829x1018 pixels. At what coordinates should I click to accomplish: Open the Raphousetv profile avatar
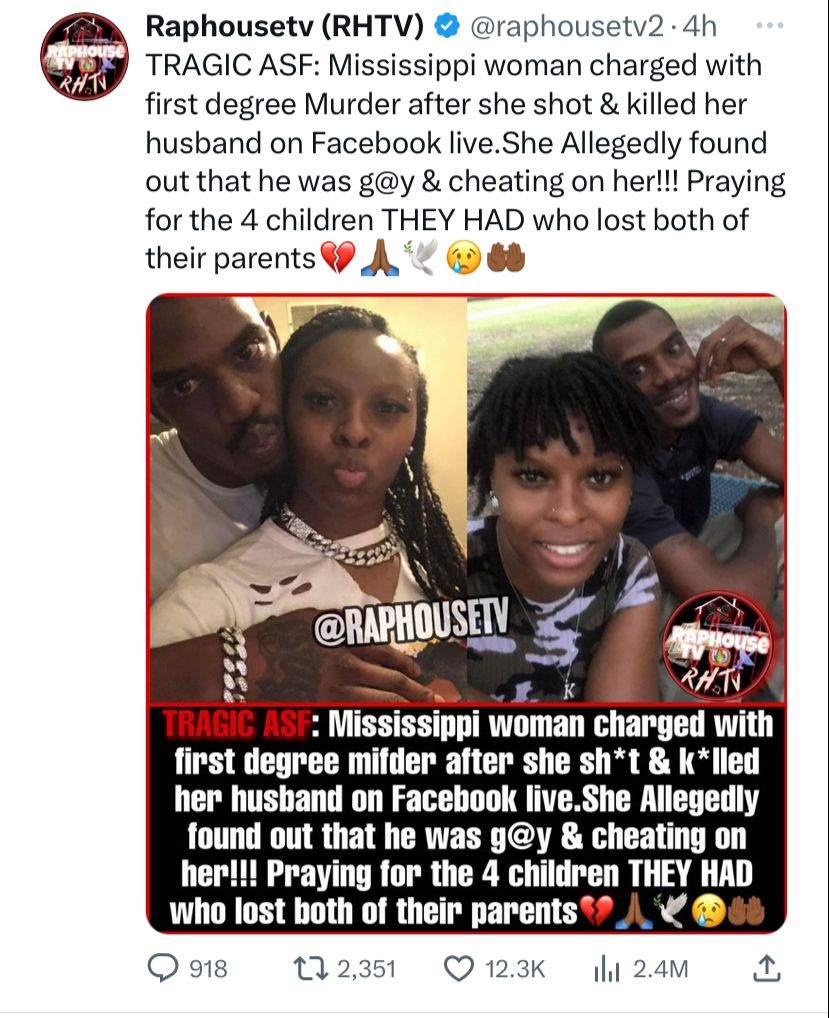click(84, 56)
